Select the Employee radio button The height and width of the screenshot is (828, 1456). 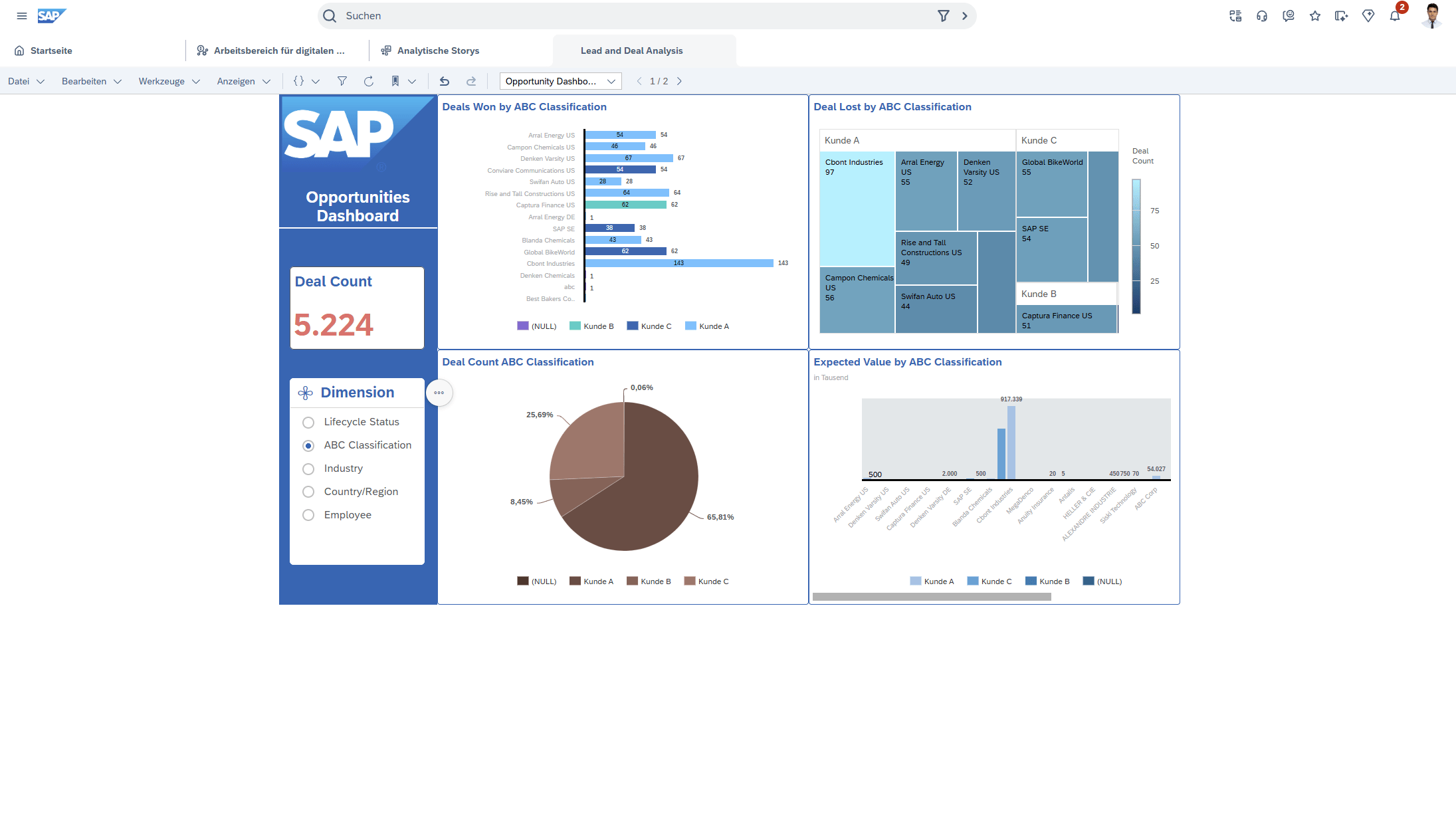[x=308, y=516]
